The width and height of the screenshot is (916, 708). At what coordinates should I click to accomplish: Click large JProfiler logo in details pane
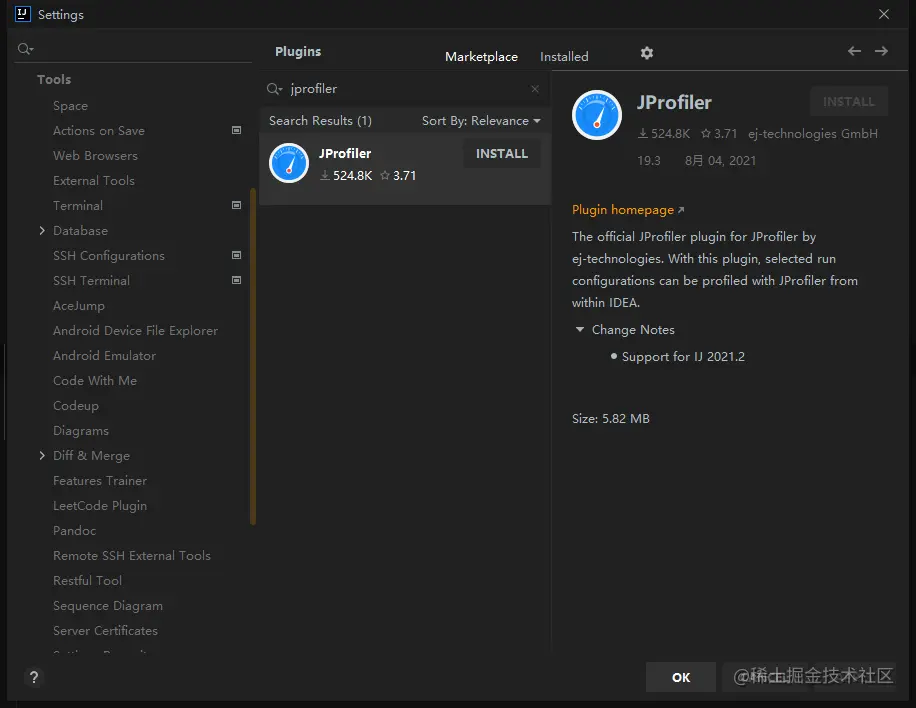(596, 115)
